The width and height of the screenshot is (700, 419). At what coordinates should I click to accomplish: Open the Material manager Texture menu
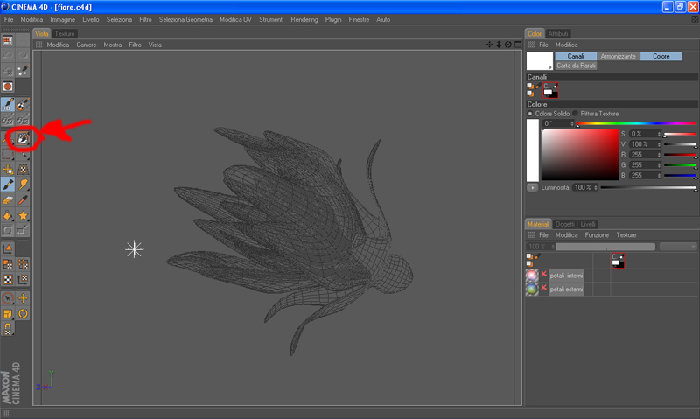tap(626, 235)
